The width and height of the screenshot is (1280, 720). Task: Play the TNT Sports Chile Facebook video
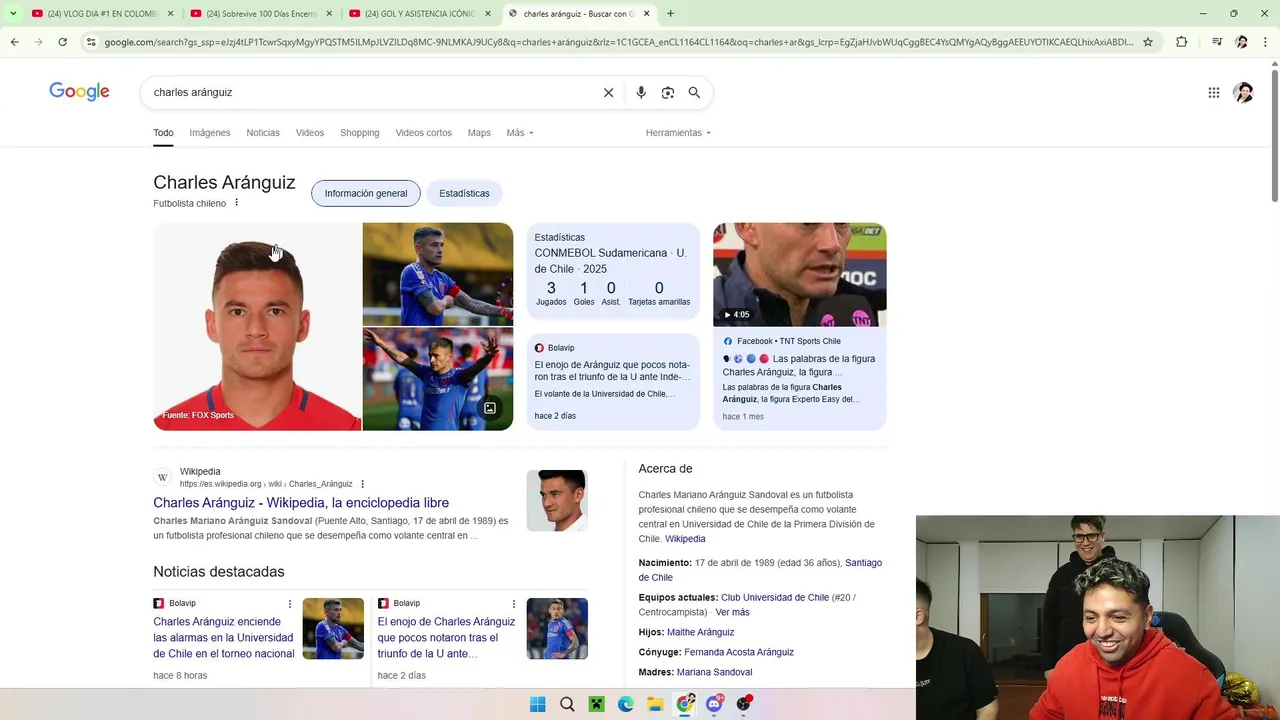pyautogui.click(x=799, y=274)
